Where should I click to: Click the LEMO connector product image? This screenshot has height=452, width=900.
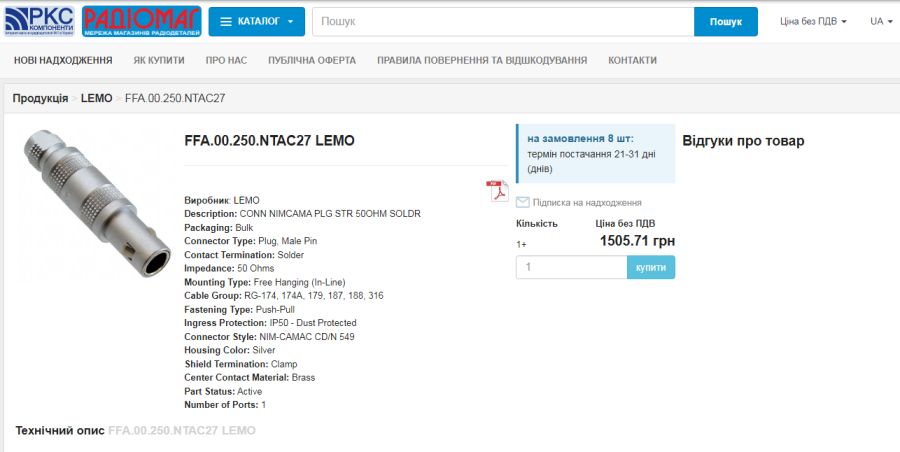[x=96, y=202]
